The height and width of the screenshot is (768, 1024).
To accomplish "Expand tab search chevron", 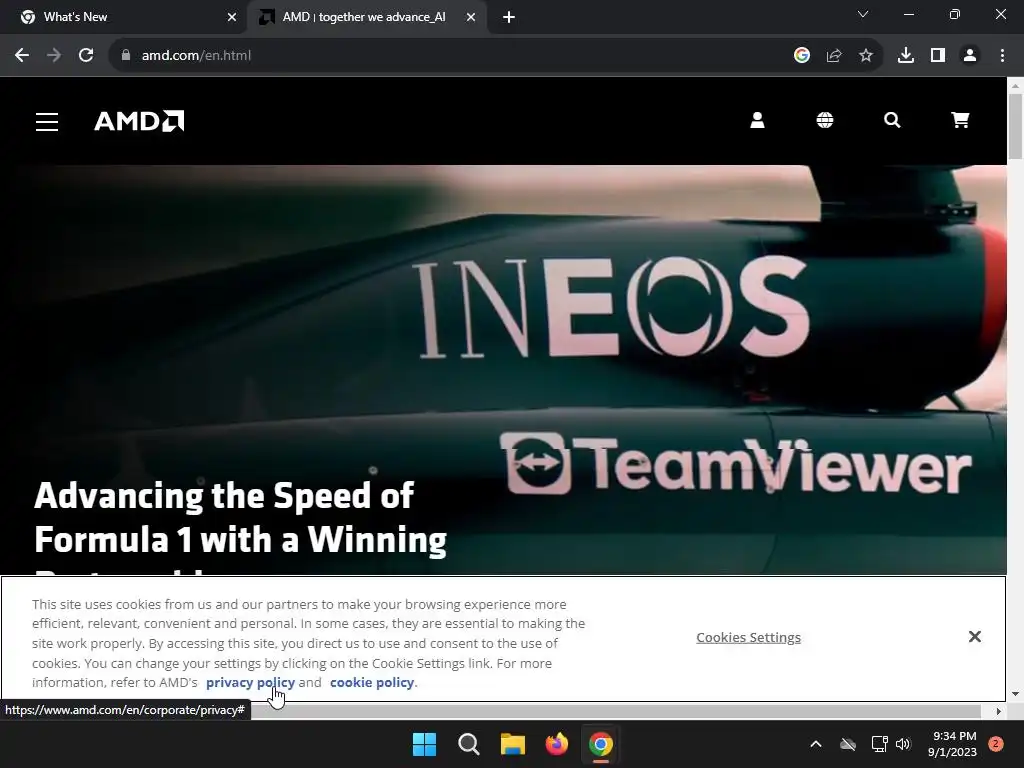I will coord(863,14).
